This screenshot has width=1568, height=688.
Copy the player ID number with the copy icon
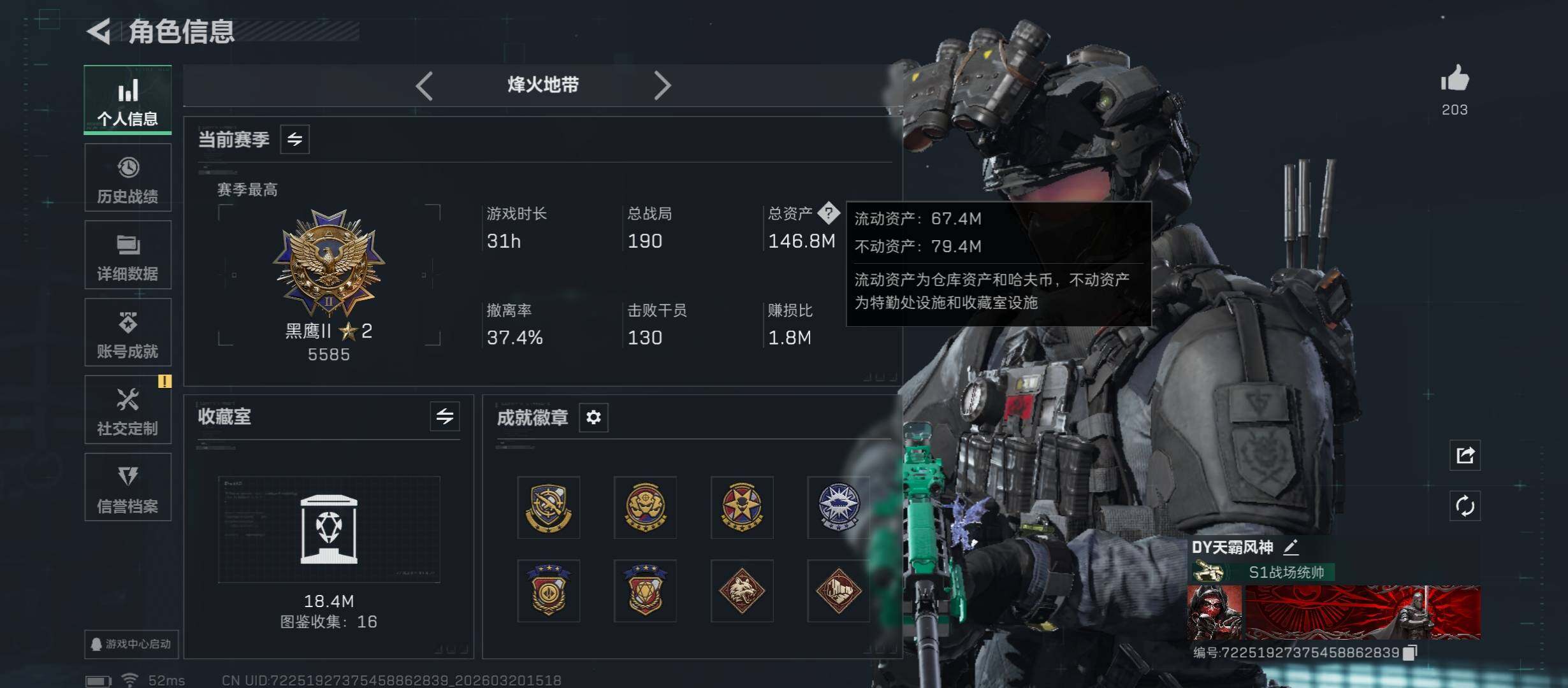pyautogui.click(x=1411, y=652)
